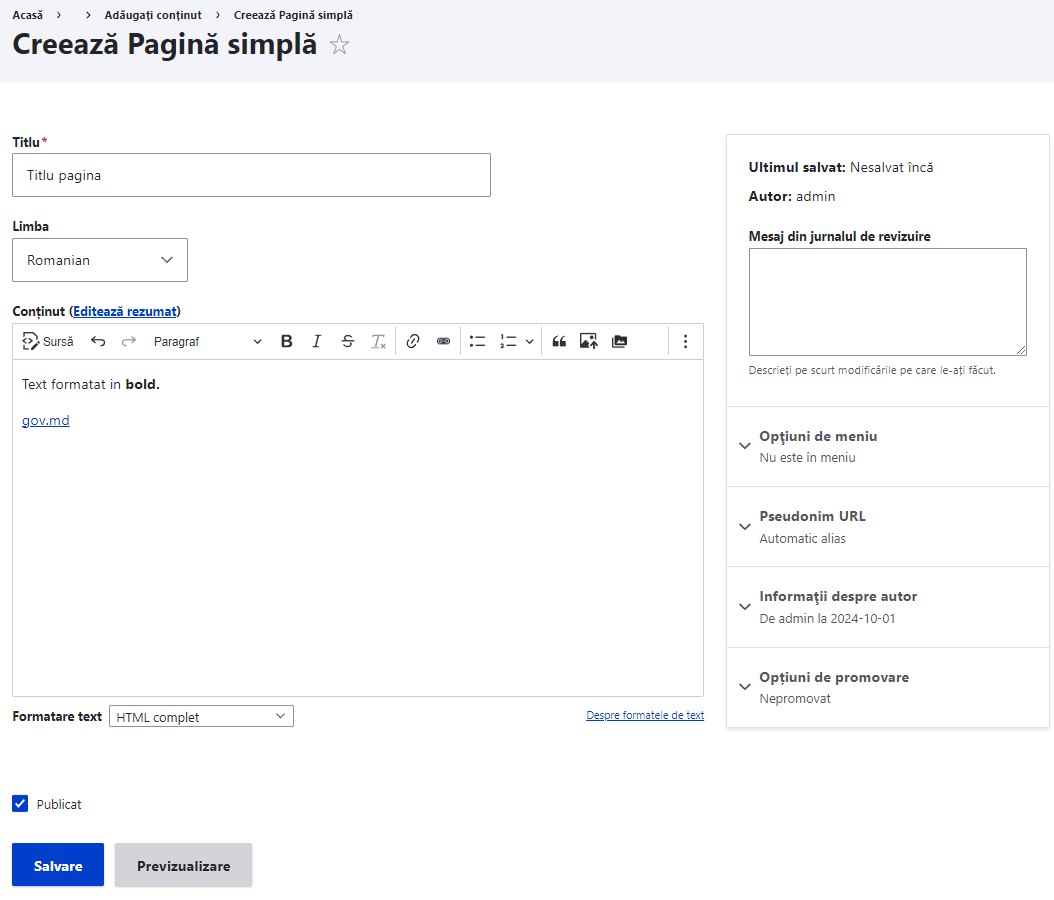Apply italic formatting from the toolbar
The image size is (1054, 900).
[x=317, y=341]
